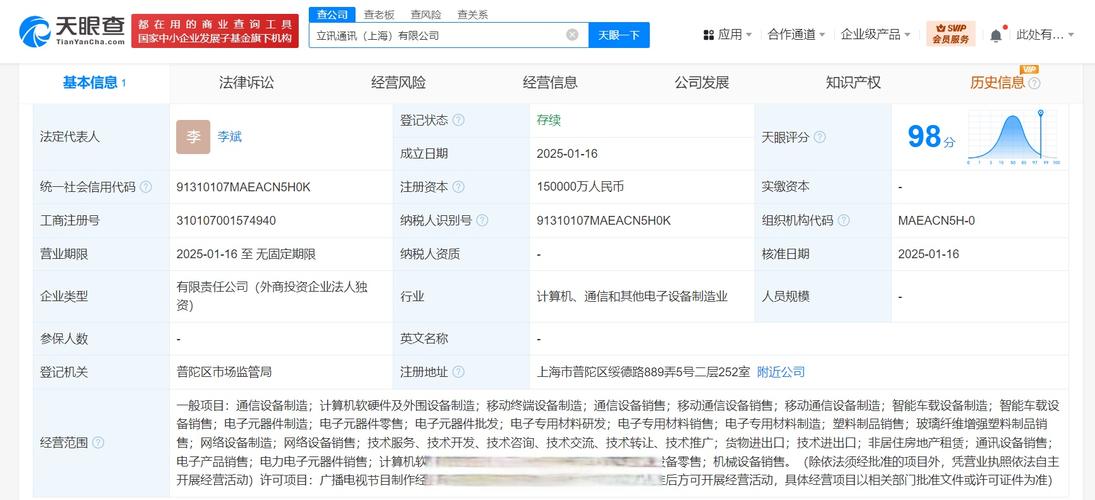Click the help icon next to 纳税人识别号
The width and height of the screenshot is (1095, 500).
coord(482,221)
